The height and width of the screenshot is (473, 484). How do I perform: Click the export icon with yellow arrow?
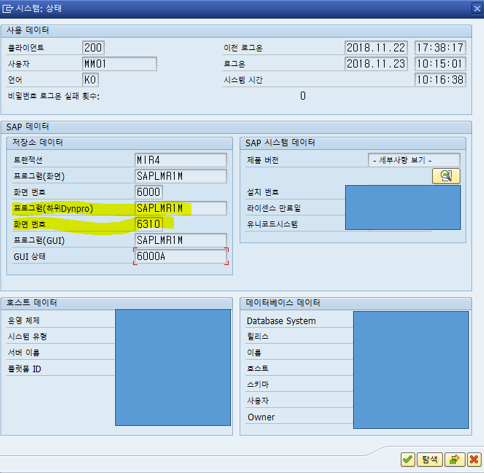454,460
